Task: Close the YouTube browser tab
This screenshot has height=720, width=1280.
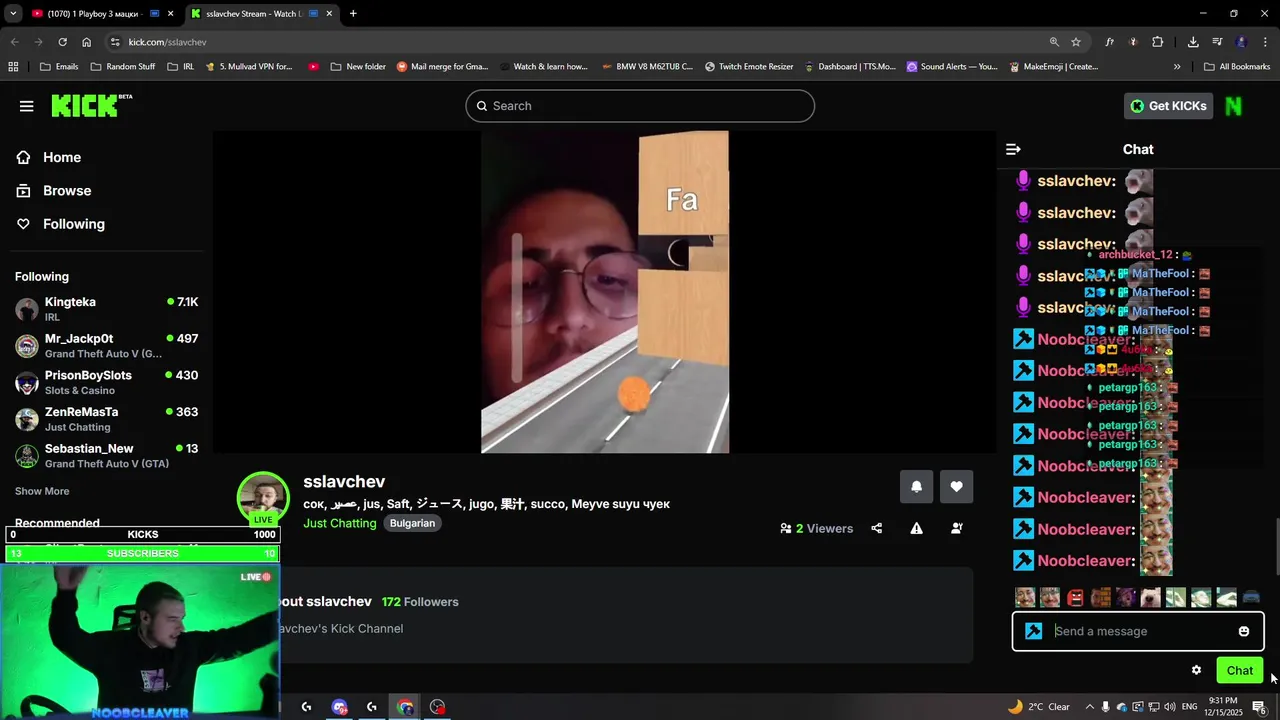Action: 171,14
